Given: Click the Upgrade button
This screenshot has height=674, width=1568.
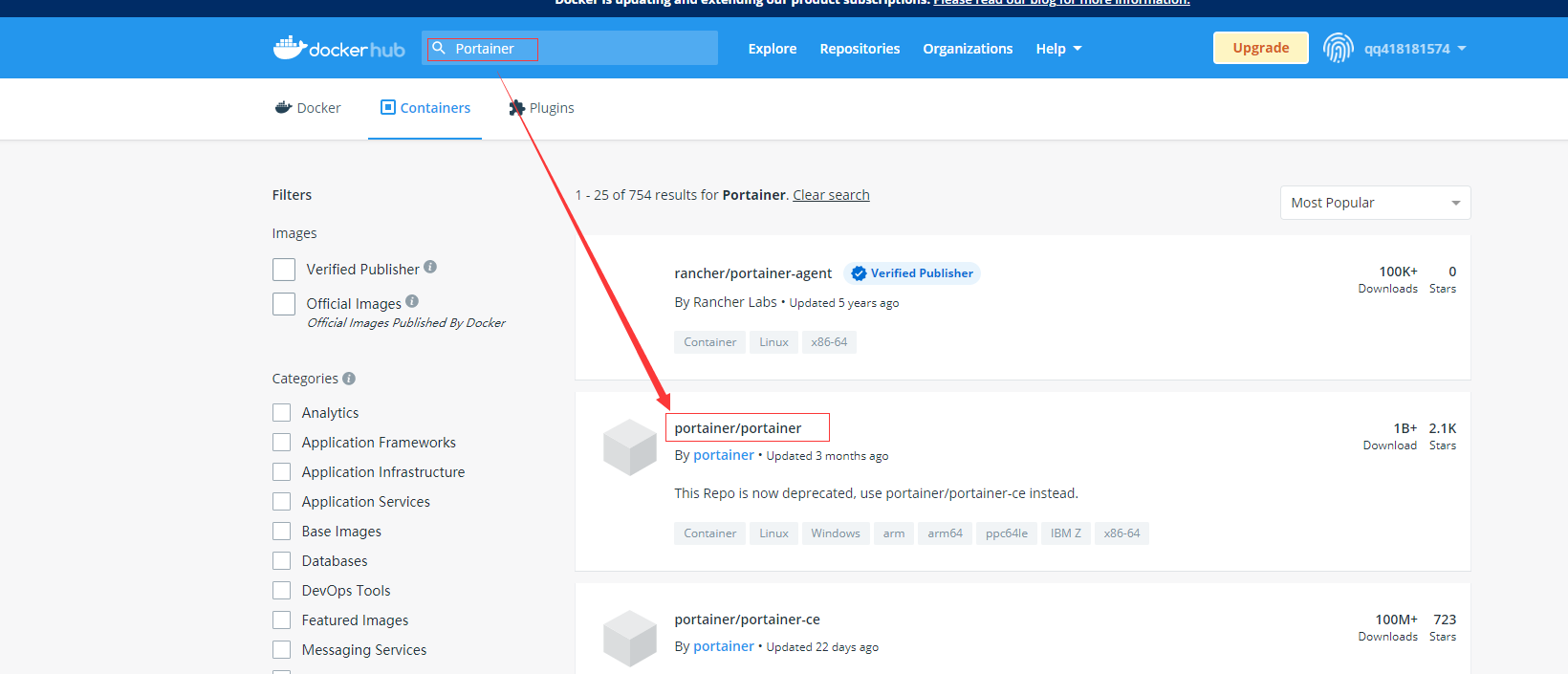Looking at the screenshot, I should tap(1261, 48).
